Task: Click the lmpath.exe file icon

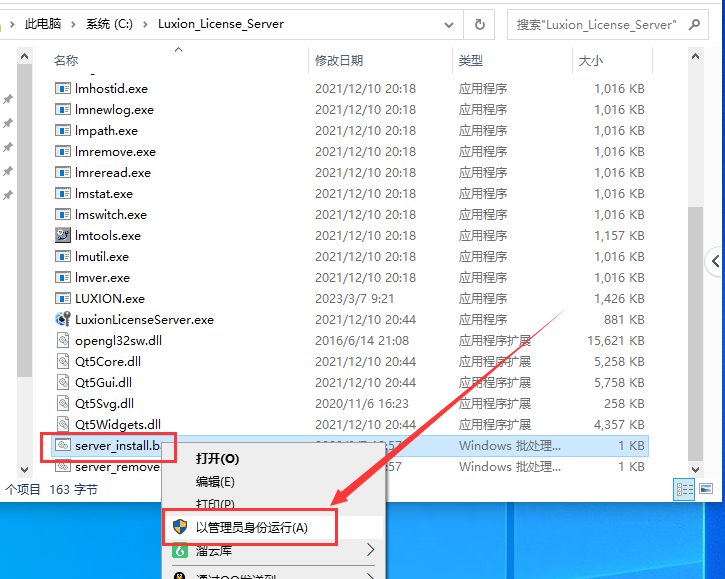Action: click(x=62, y=130)
